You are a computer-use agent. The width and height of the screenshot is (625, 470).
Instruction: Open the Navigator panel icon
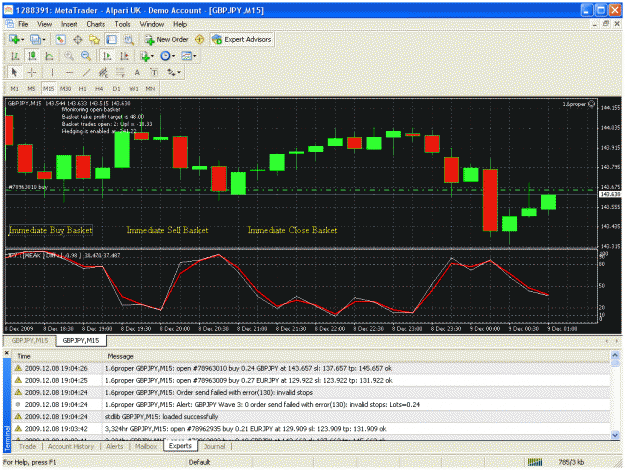click(x=94, y=39)
